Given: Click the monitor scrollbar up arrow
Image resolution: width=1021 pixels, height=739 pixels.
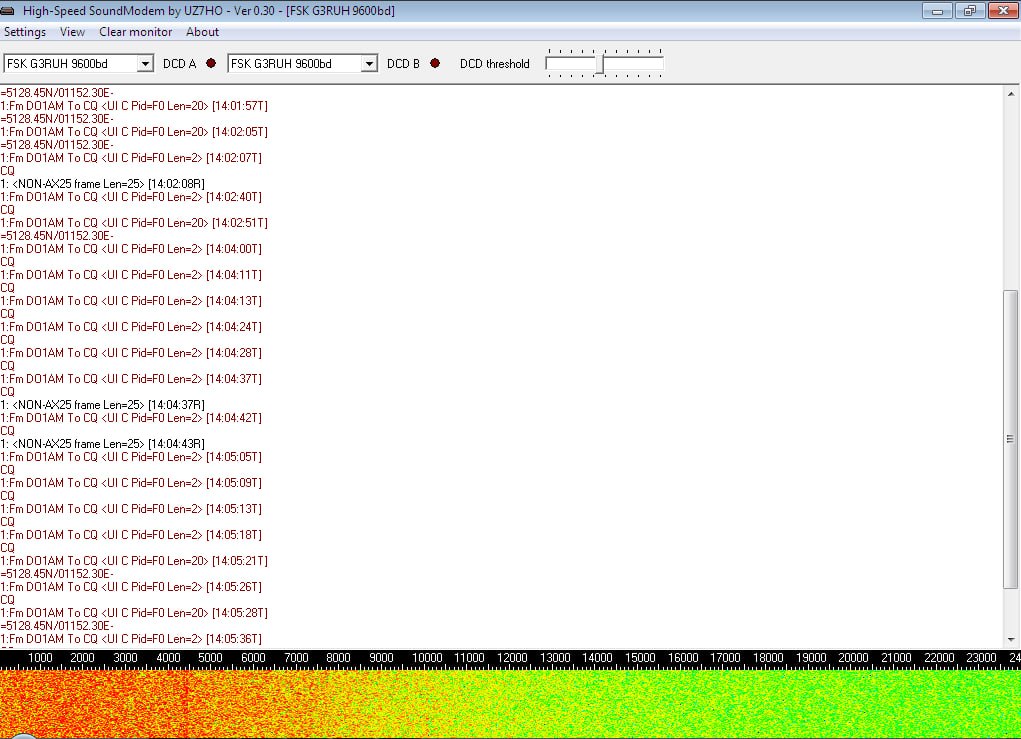Looking at the screenshot, I should [x=1011, y=94].
